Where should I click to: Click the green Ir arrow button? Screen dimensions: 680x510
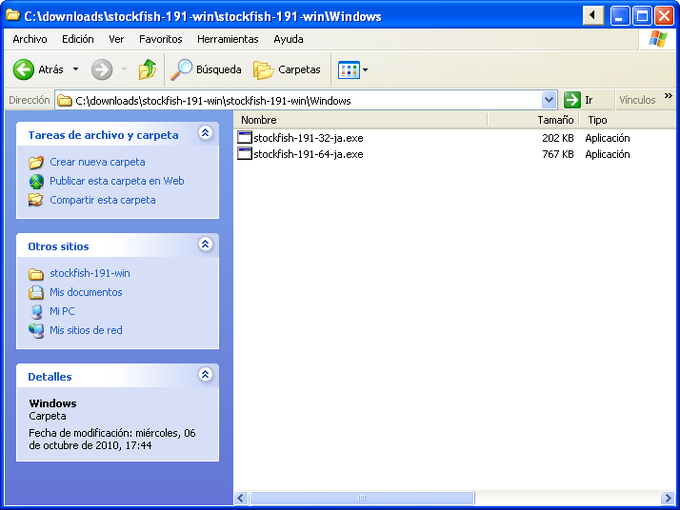572,100
